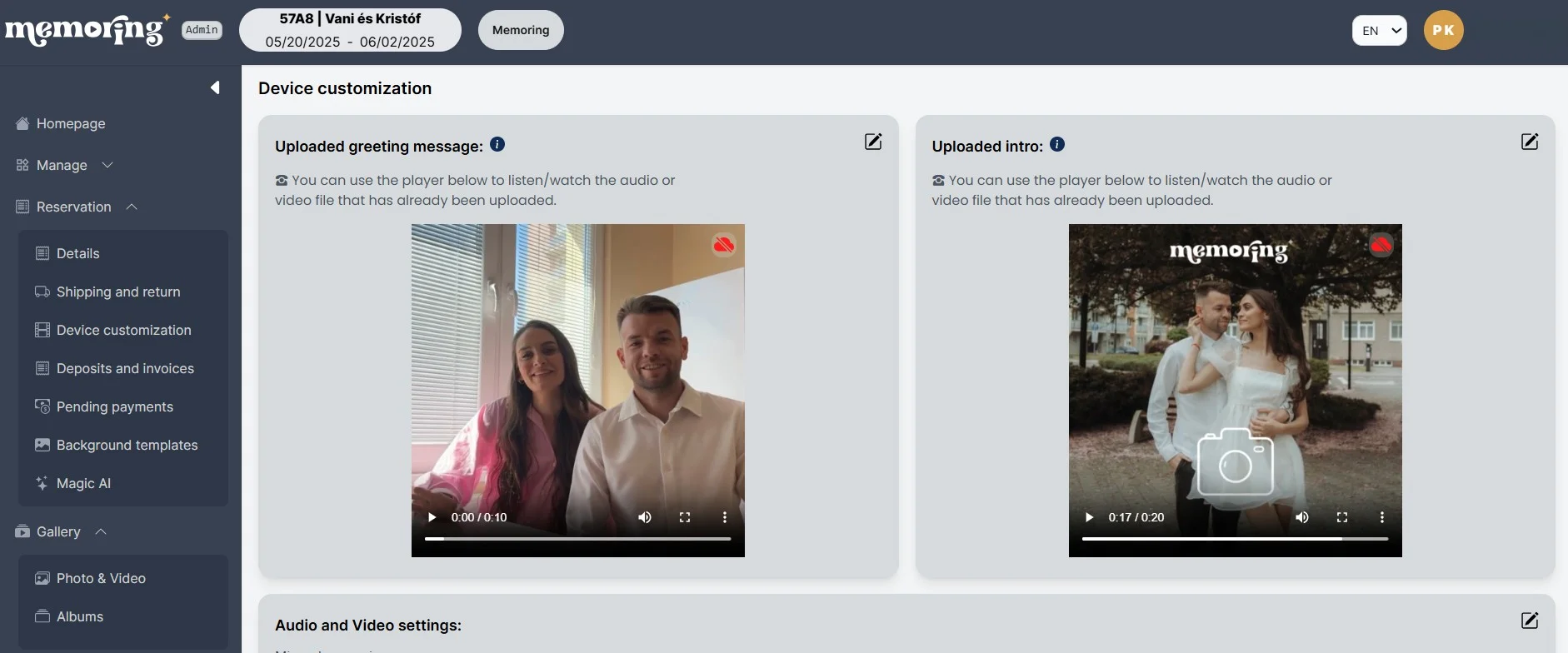Show info tooltip for uploaded greeting message
This screenshot has width=1568, height=653.
[x=497, y=144]
